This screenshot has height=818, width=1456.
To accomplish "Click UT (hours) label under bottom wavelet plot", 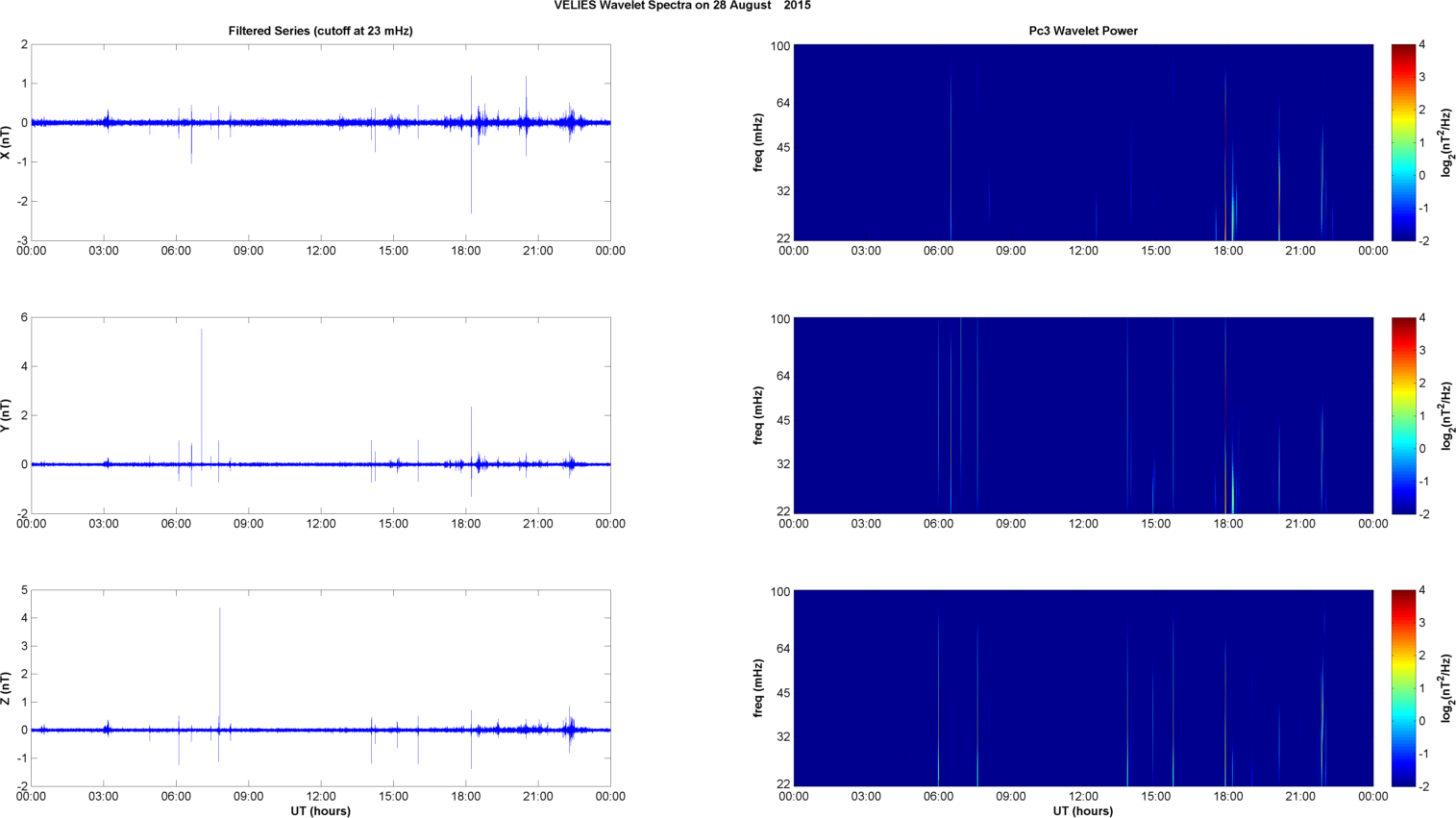I will [x=1083, y=811].
